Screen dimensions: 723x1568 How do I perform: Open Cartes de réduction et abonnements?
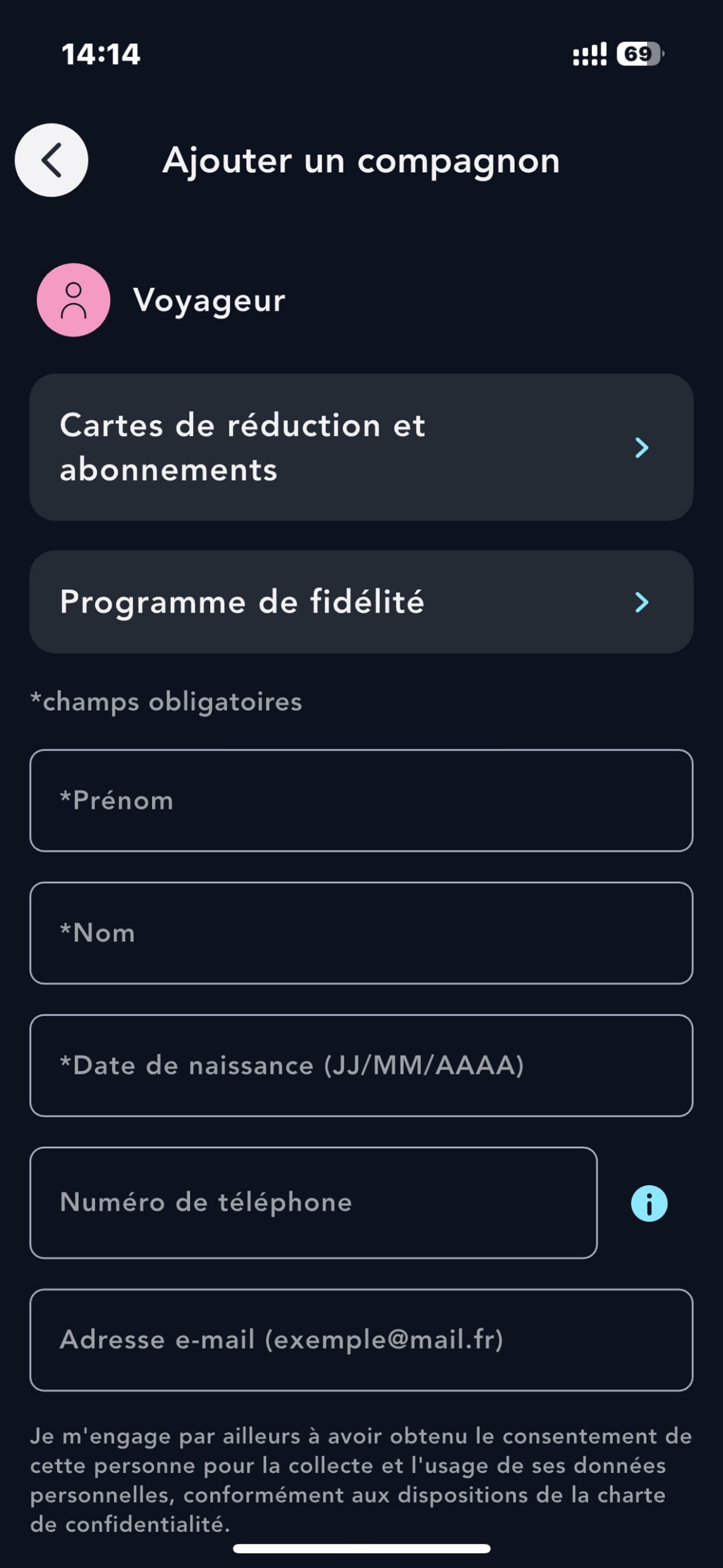pyautogui.click(x=317, y=447)
